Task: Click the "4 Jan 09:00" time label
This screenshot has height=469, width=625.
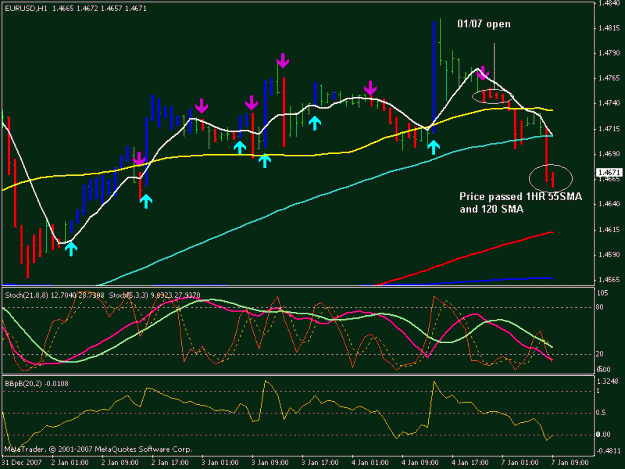Action: (x=420, y=463)
